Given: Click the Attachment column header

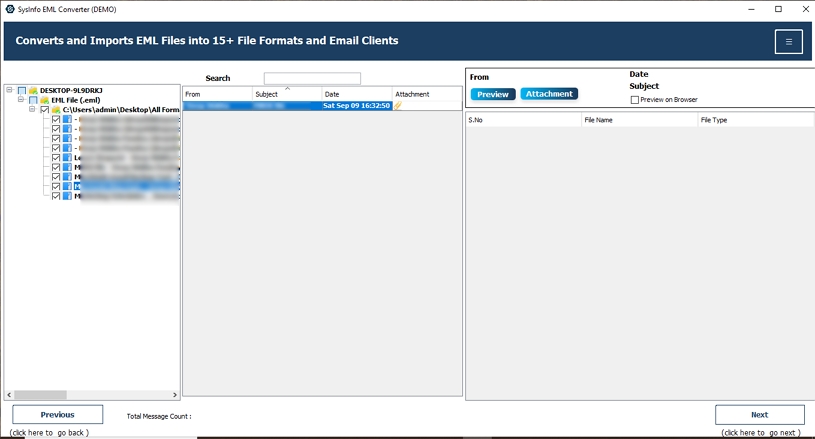Looking at the screenshot, I should coord(427,94).
